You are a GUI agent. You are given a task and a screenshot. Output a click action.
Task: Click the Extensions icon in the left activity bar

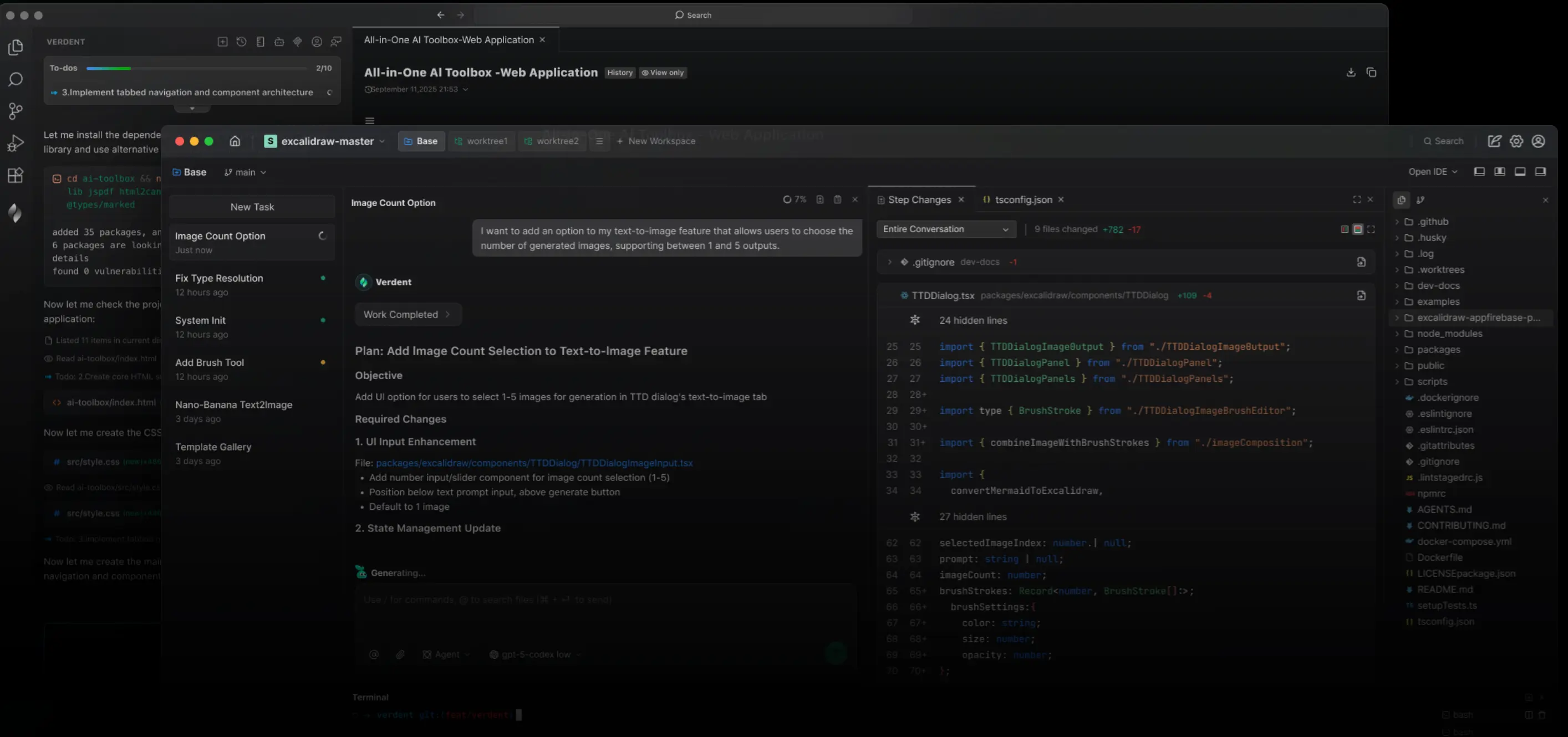click(15, 176)
